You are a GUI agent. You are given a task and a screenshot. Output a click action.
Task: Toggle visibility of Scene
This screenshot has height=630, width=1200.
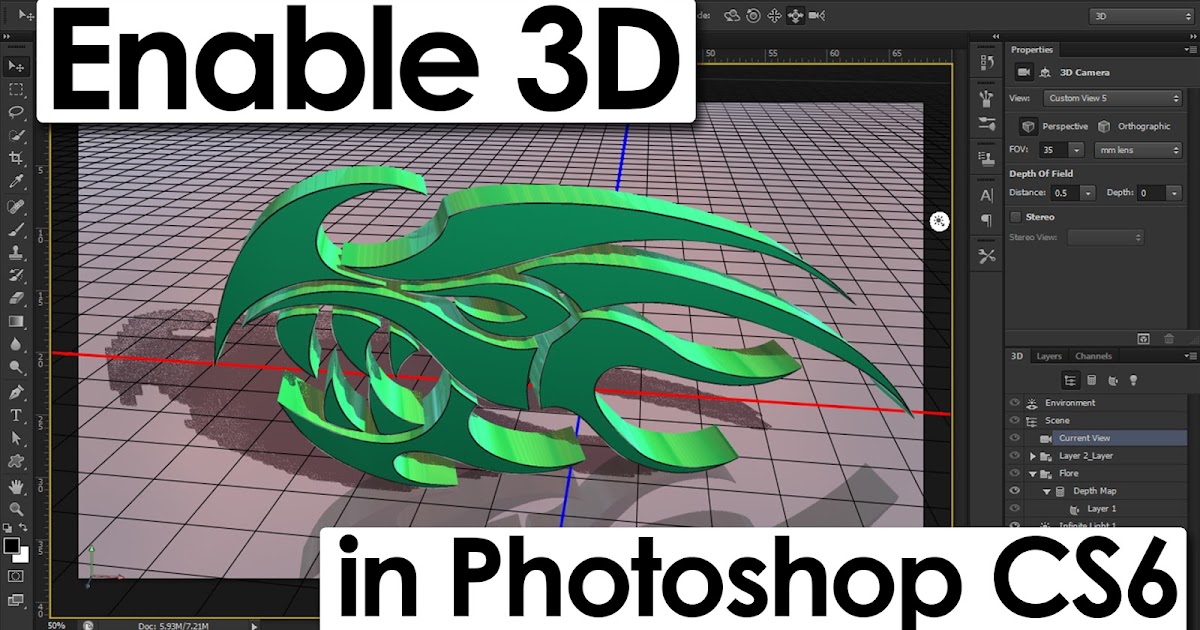1016,421
